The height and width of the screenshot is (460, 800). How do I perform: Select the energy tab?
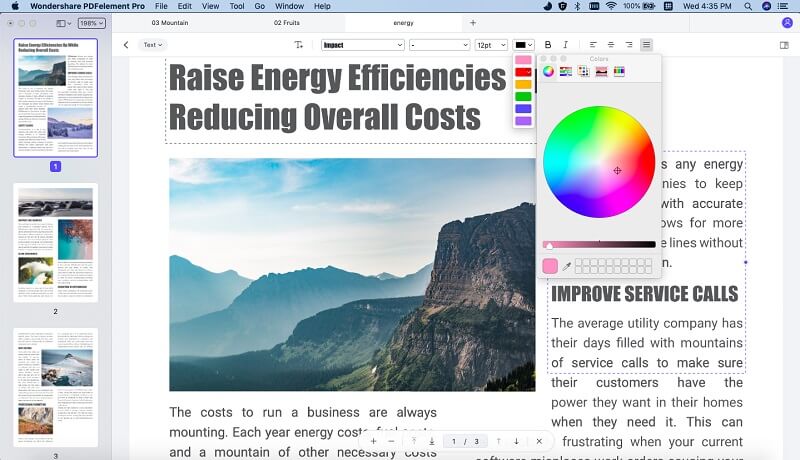click(x=403, y=23)
